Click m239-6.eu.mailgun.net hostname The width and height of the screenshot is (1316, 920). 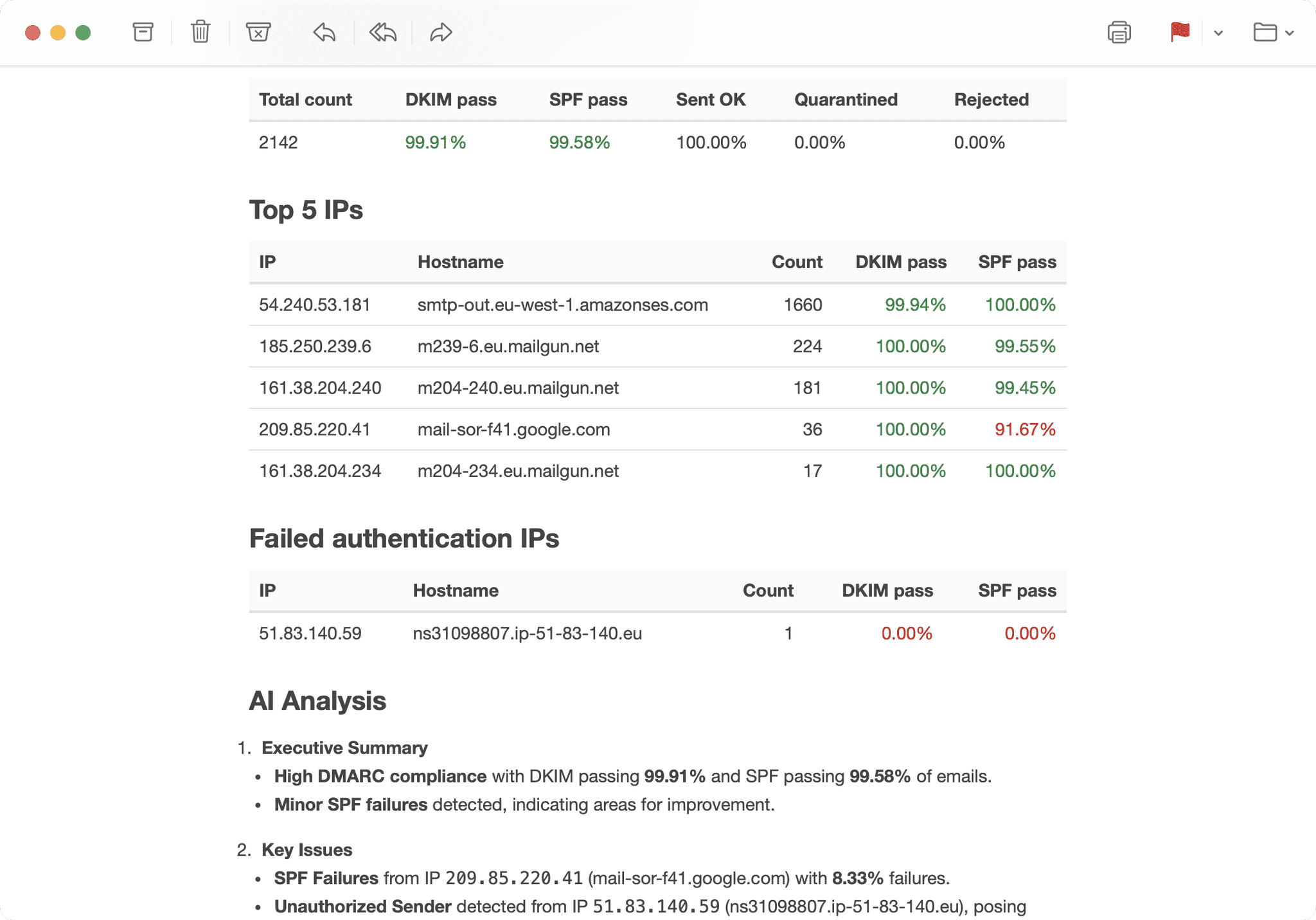508,347
